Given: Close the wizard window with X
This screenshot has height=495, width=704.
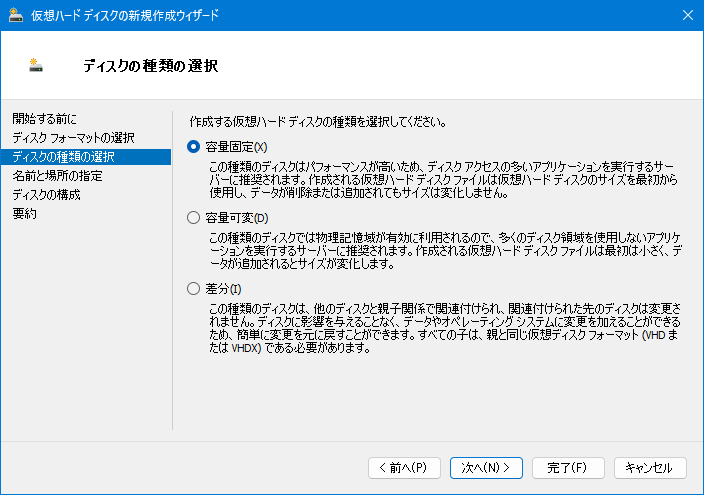Looking at the screenshot, I should 688,15.
